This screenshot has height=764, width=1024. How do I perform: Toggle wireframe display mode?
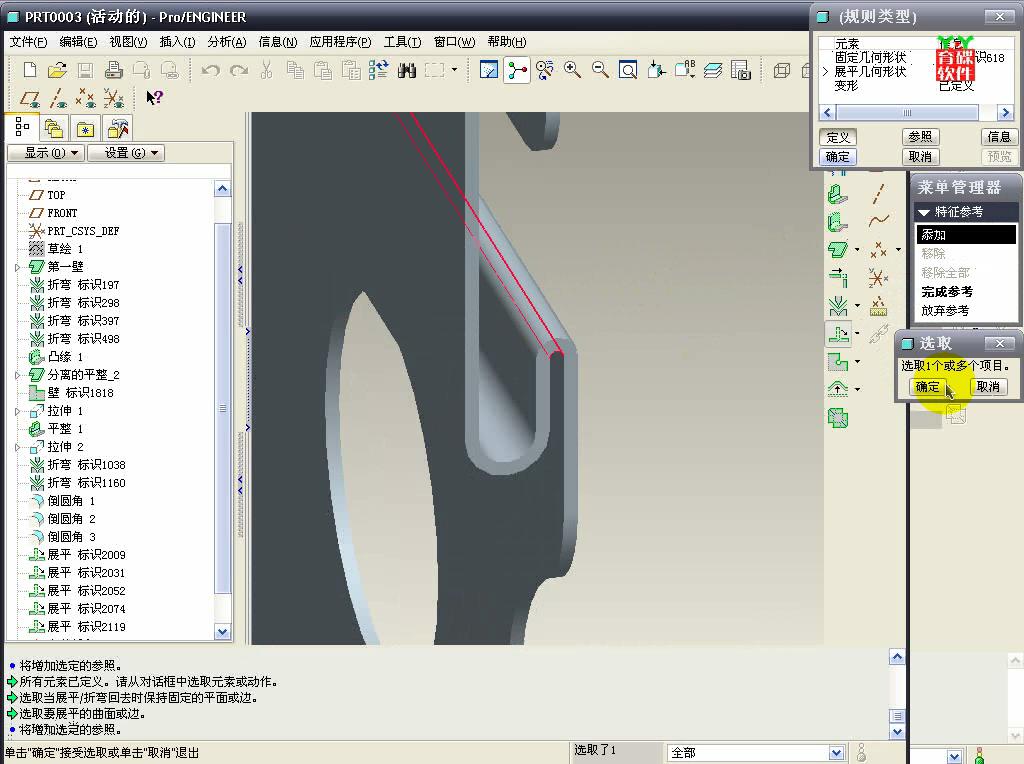(782, 70)
